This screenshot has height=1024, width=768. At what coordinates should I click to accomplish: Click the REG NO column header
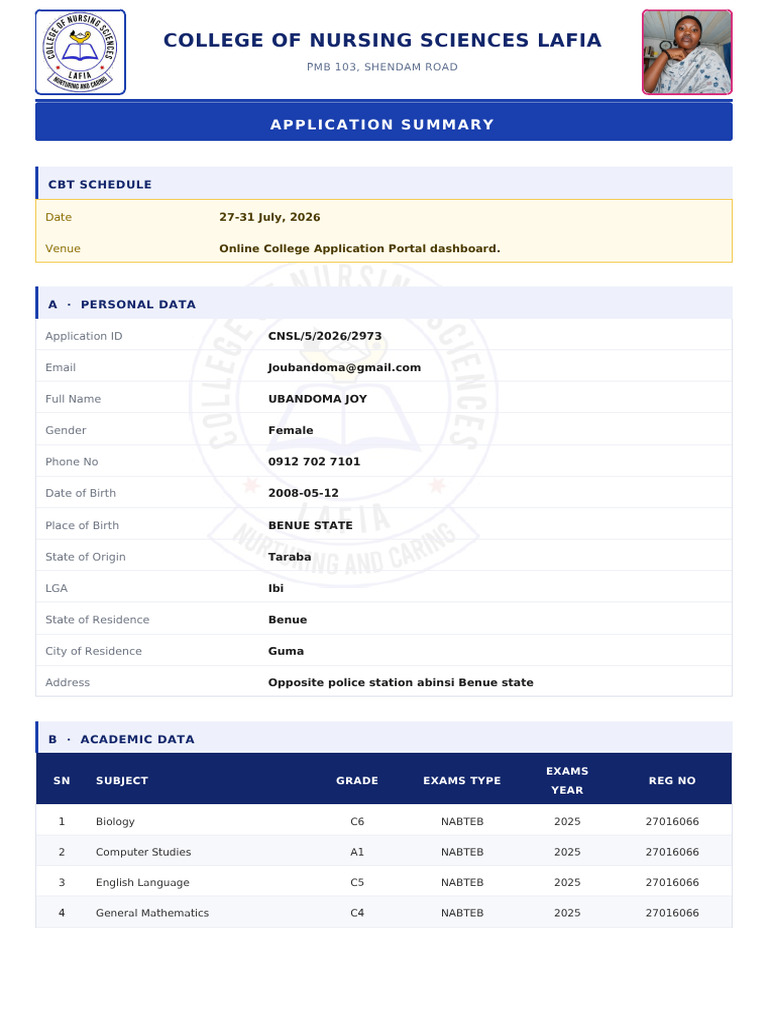[672, 780]
